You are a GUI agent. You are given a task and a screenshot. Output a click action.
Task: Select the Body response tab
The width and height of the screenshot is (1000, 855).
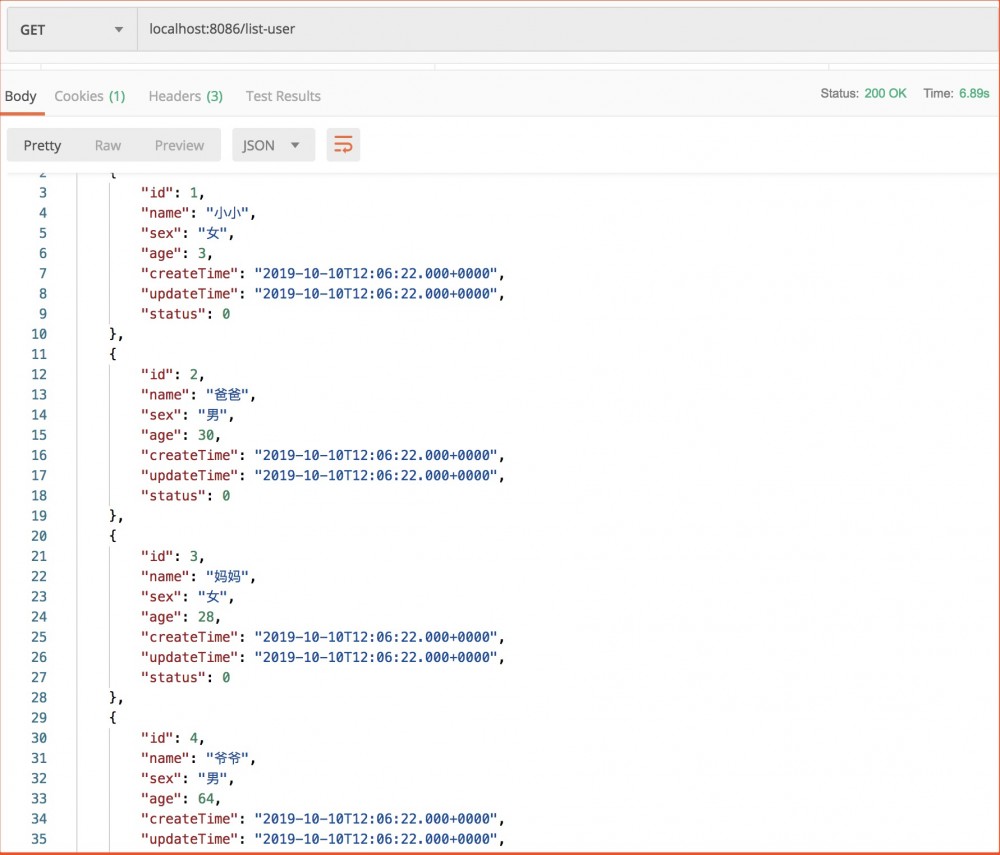click(21, 96)
